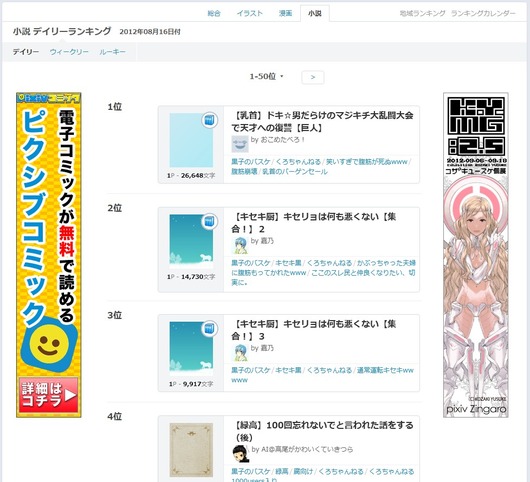Go to next page with > button

point(313,77)
